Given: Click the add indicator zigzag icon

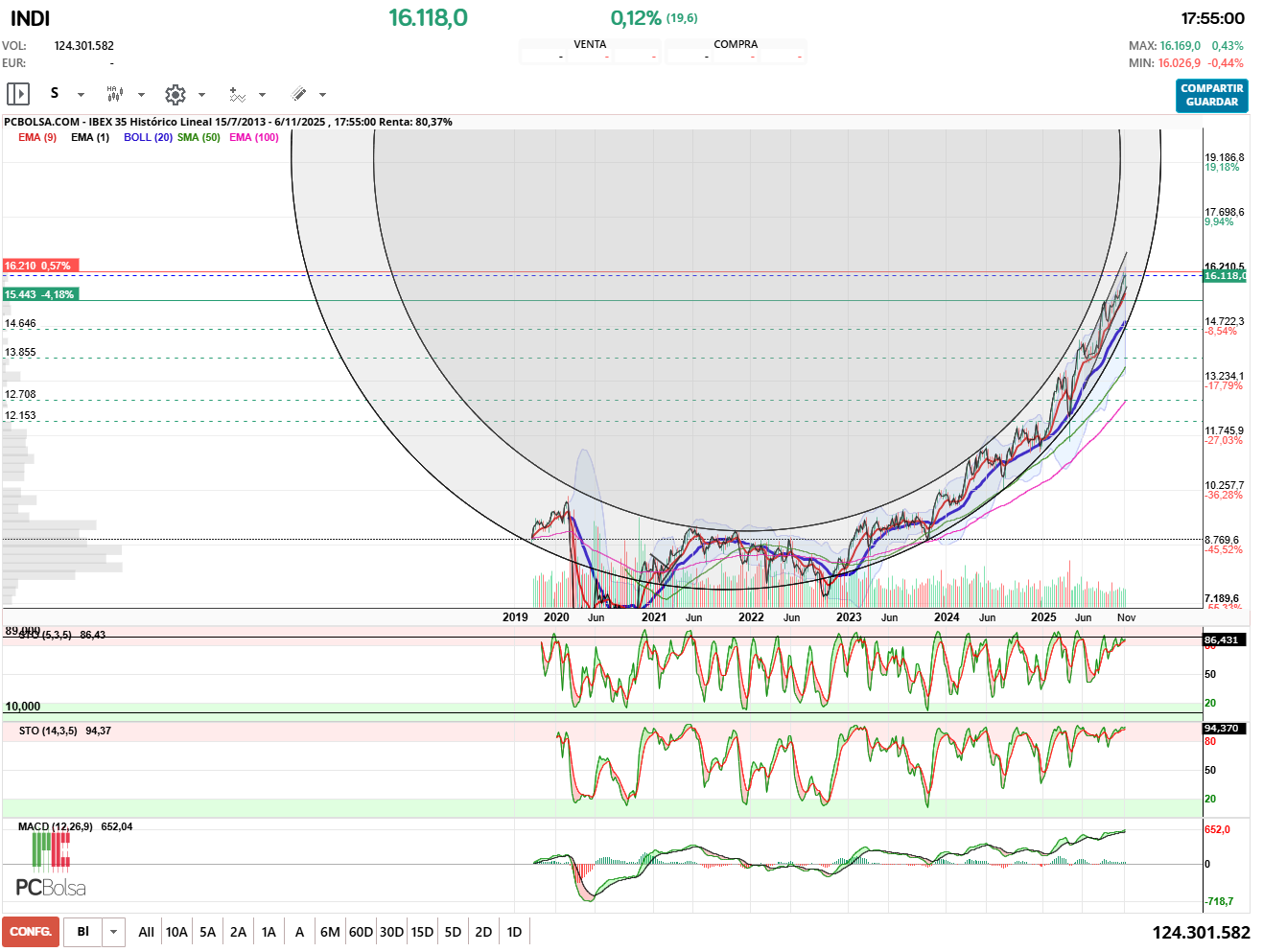Looking at the screenshot, I should click(237, 94).
